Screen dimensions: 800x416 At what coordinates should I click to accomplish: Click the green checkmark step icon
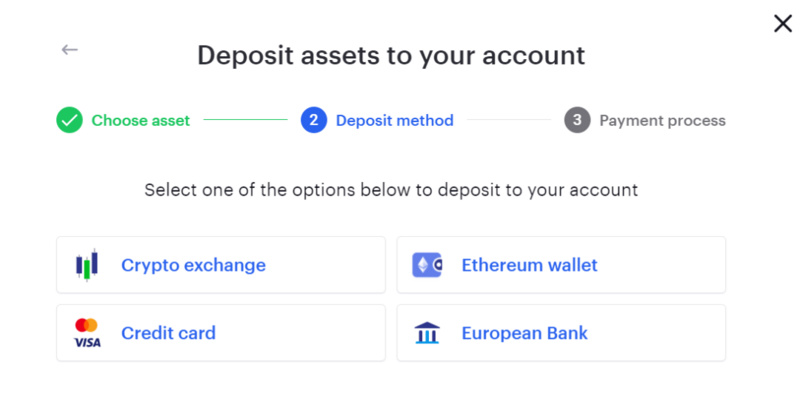[69, 121]
